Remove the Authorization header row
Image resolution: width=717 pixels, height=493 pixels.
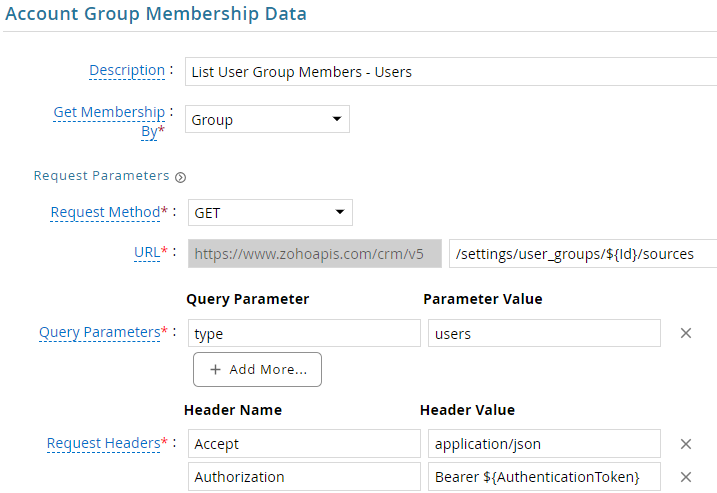685,477
